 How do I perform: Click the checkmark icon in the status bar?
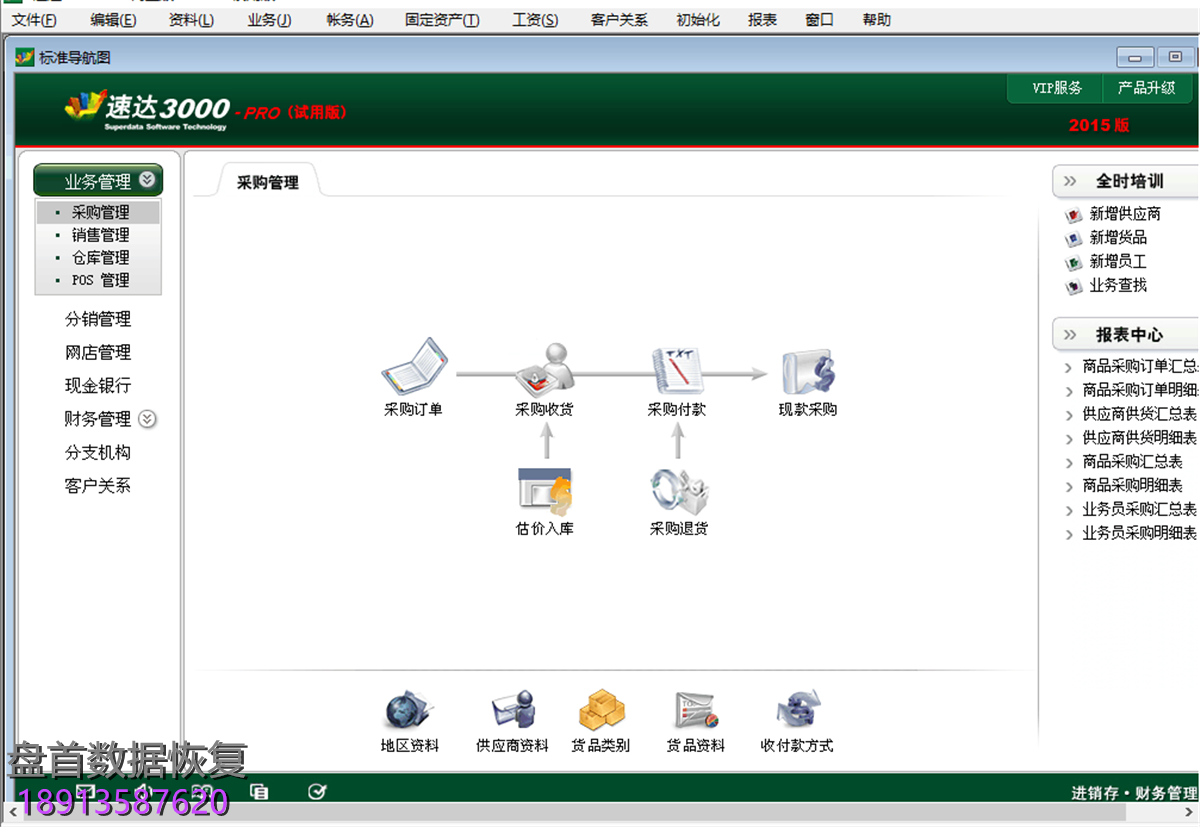317,791
